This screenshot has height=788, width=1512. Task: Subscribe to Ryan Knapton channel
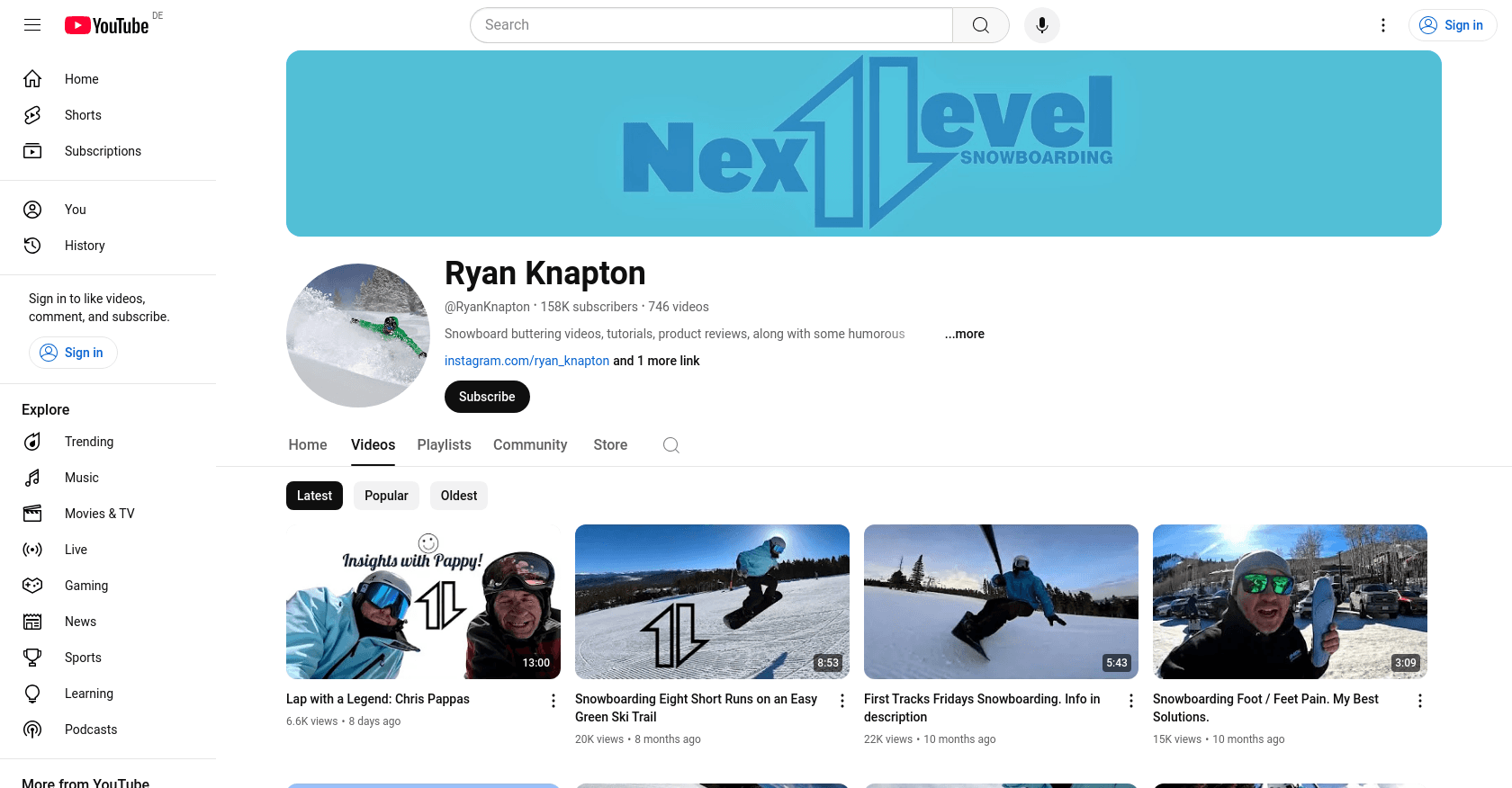click(x=487, y=397)
